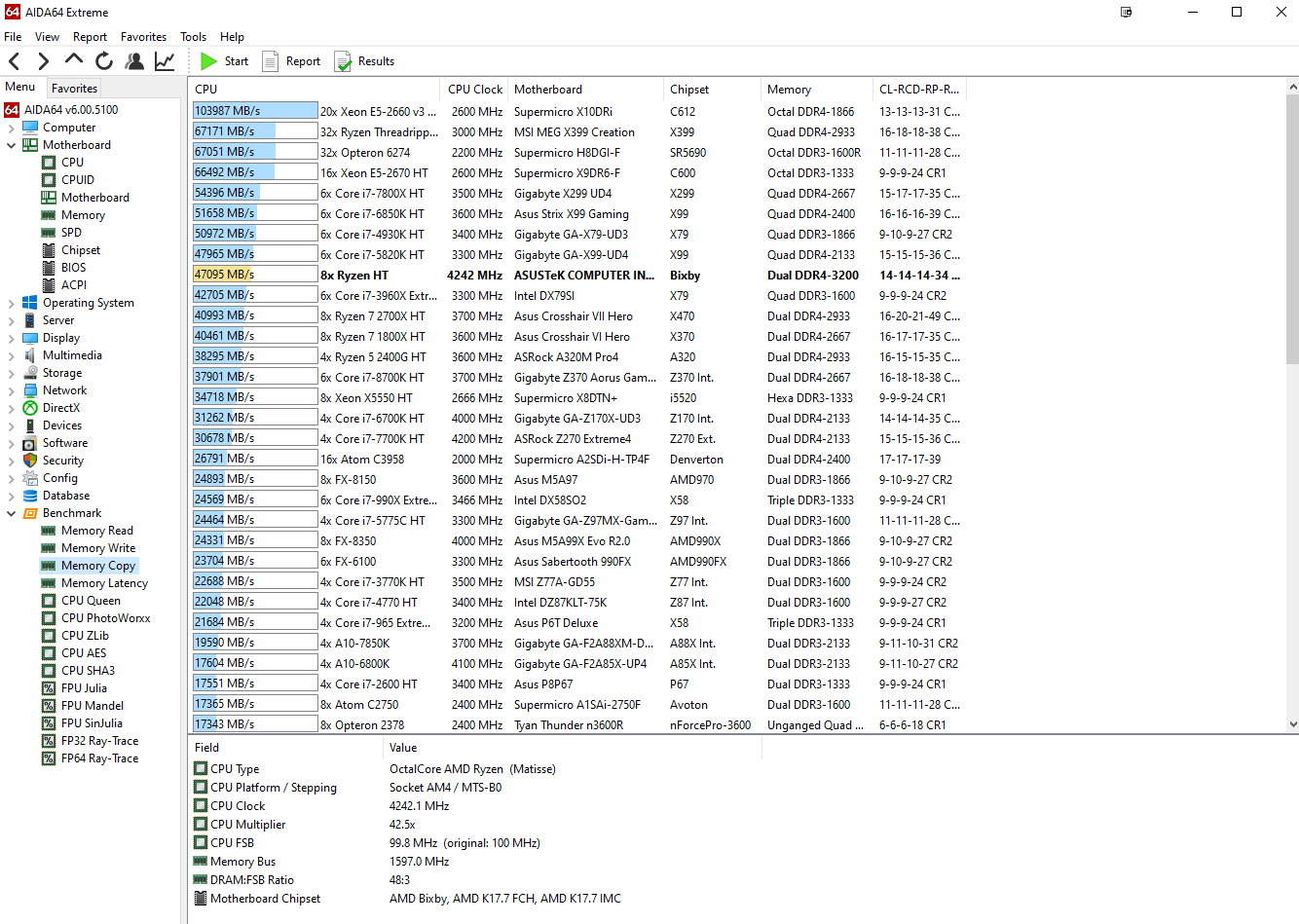Open the Config category
Screen dimensions: 1299x924
(x=59, y=478)
